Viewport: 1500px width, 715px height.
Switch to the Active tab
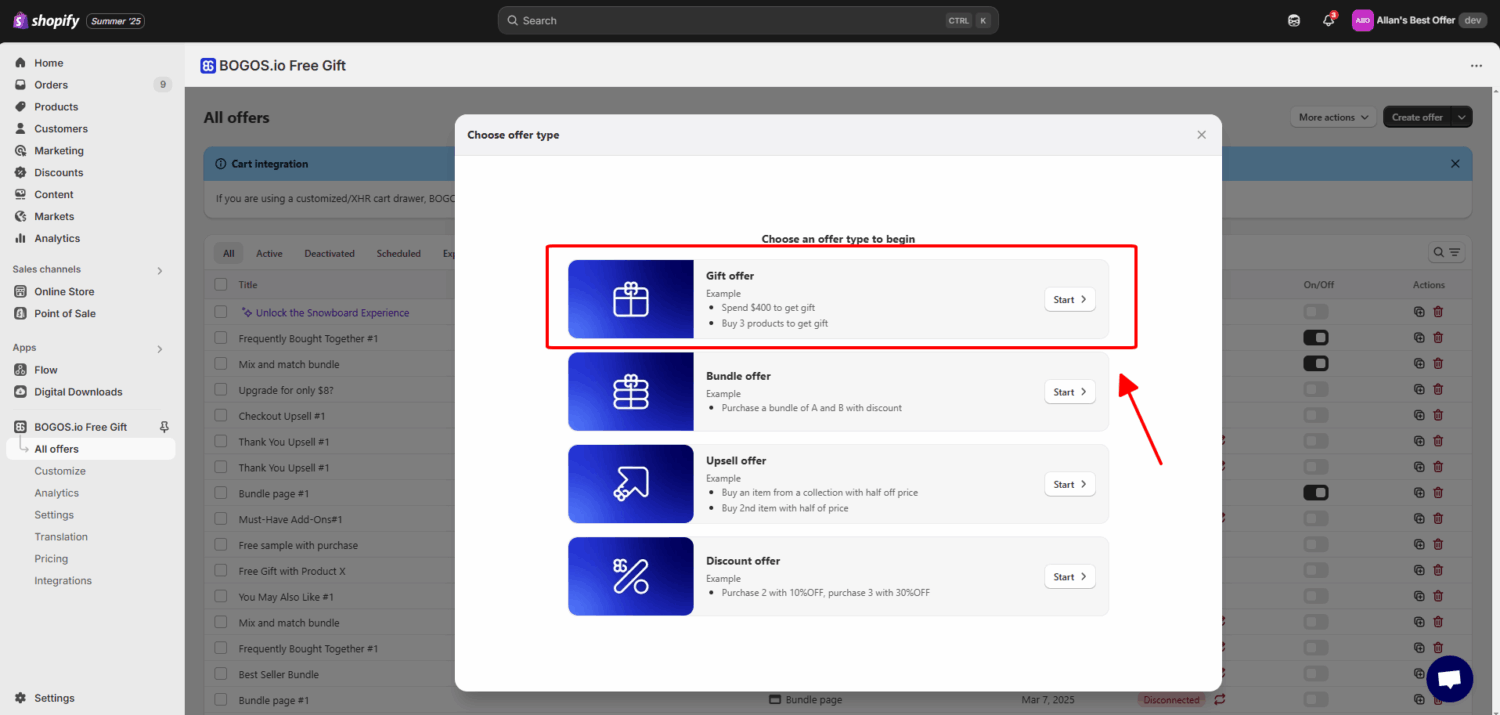click(x=269, y=254)
